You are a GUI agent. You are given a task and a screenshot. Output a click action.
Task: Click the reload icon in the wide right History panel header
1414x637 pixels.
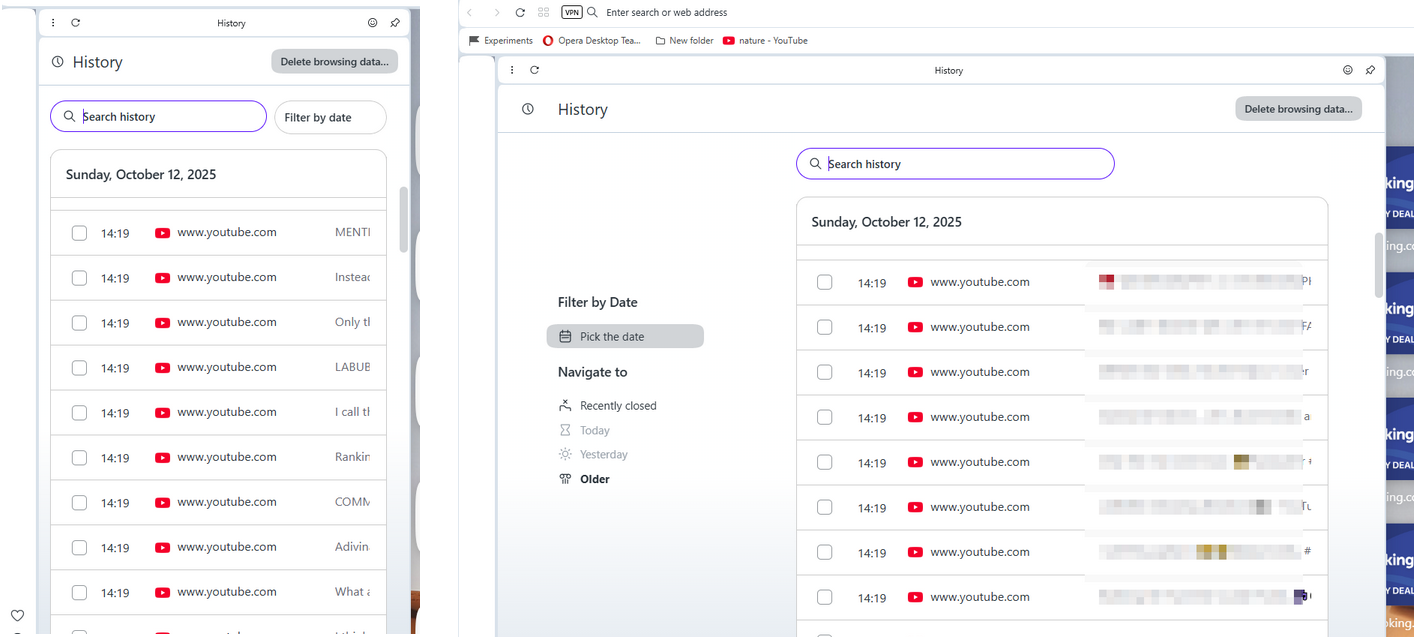click(x=535, y=70)
